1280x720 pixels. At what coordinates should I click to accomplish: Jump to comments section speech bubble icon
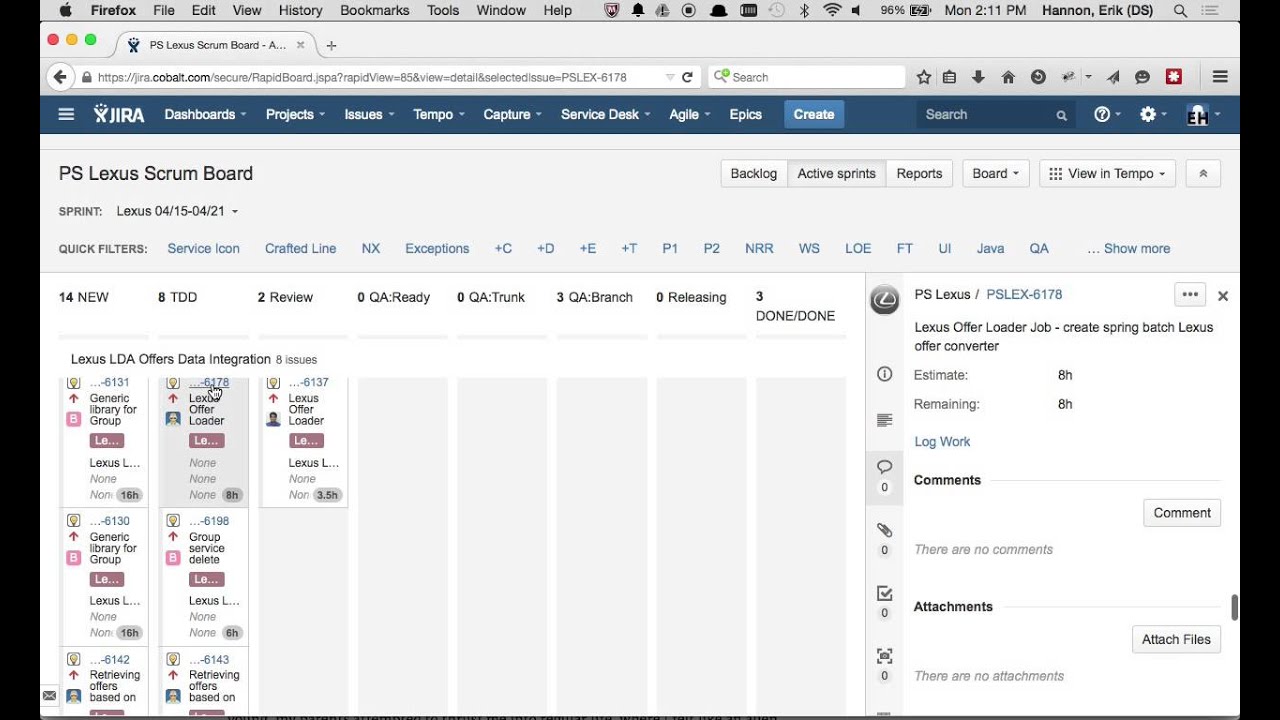point(884,467)
